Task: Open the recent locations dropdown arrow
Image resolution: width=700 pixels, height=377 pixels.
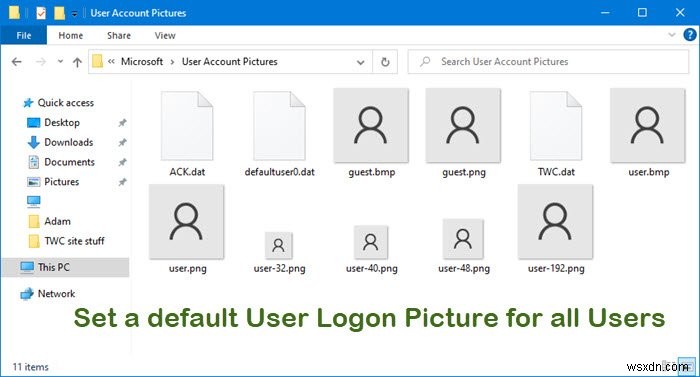Action: point(60,62)
